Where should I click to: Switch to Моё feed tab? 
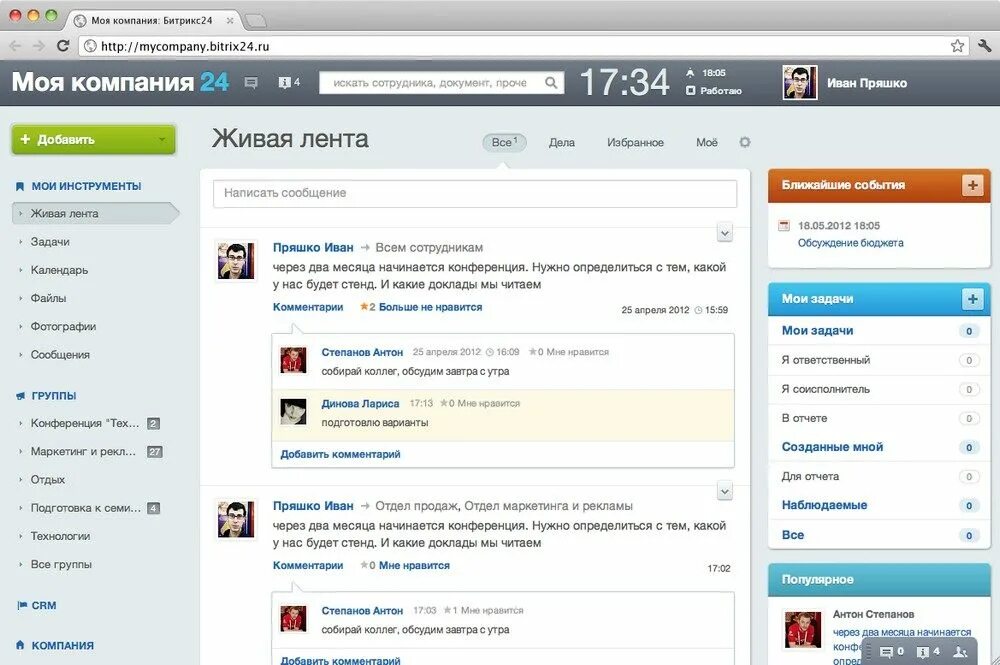pyautogui.click(x=707, y=142)
